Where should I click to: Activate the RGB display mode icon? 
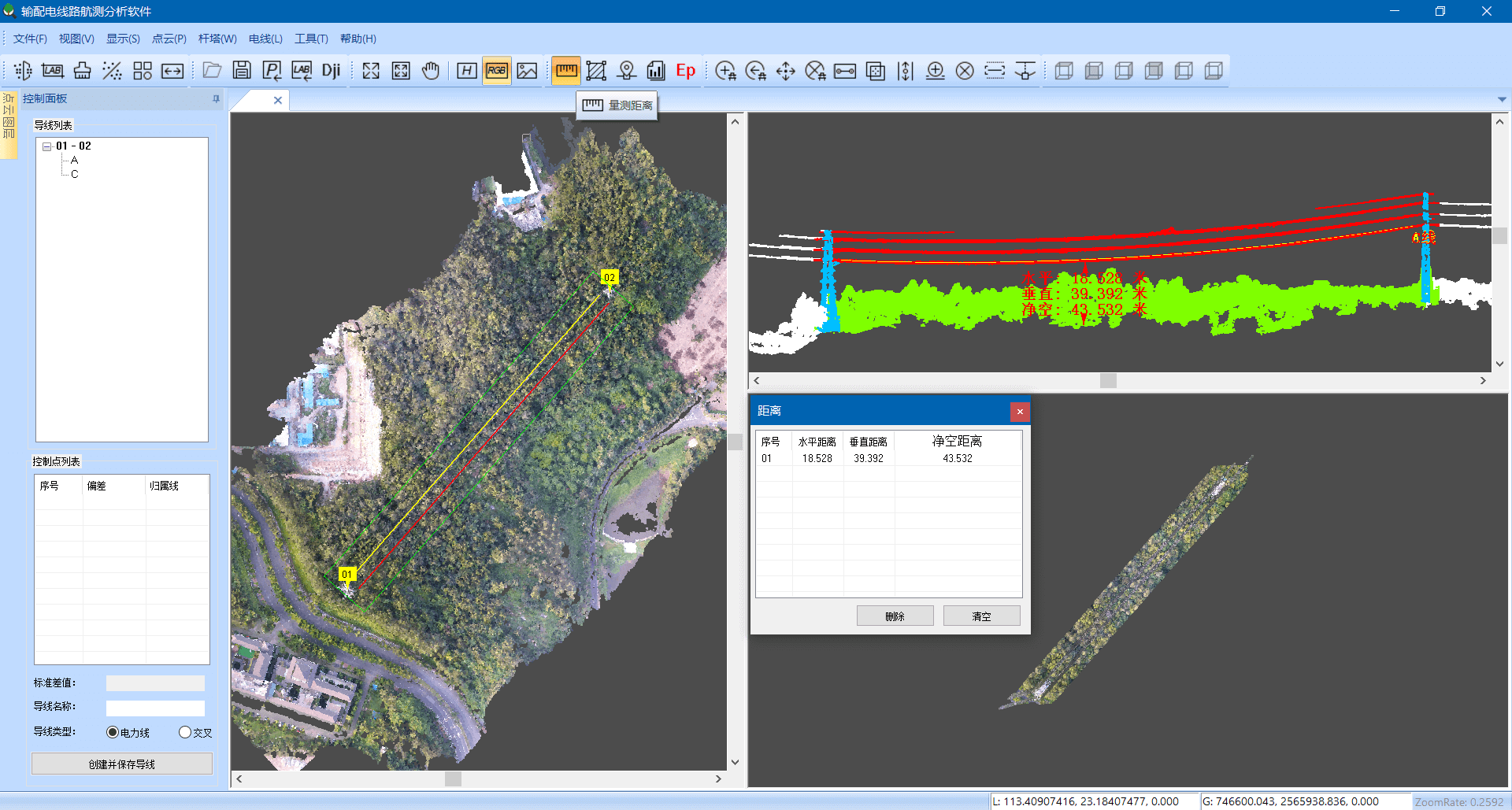[x=496, y=70]
